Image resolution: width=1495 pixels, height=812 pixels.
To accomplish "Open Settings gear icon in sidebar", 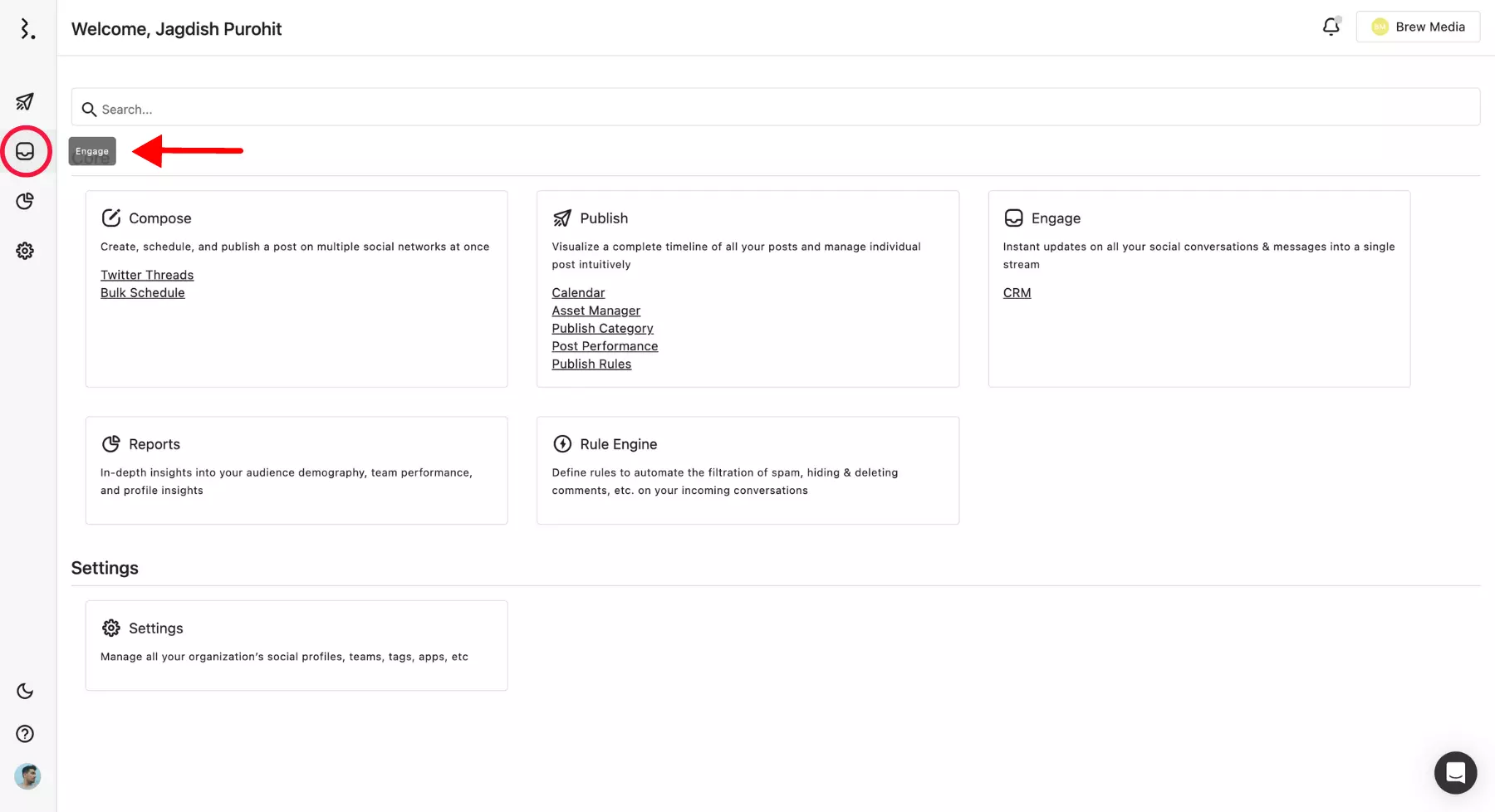I will (25, 251).
